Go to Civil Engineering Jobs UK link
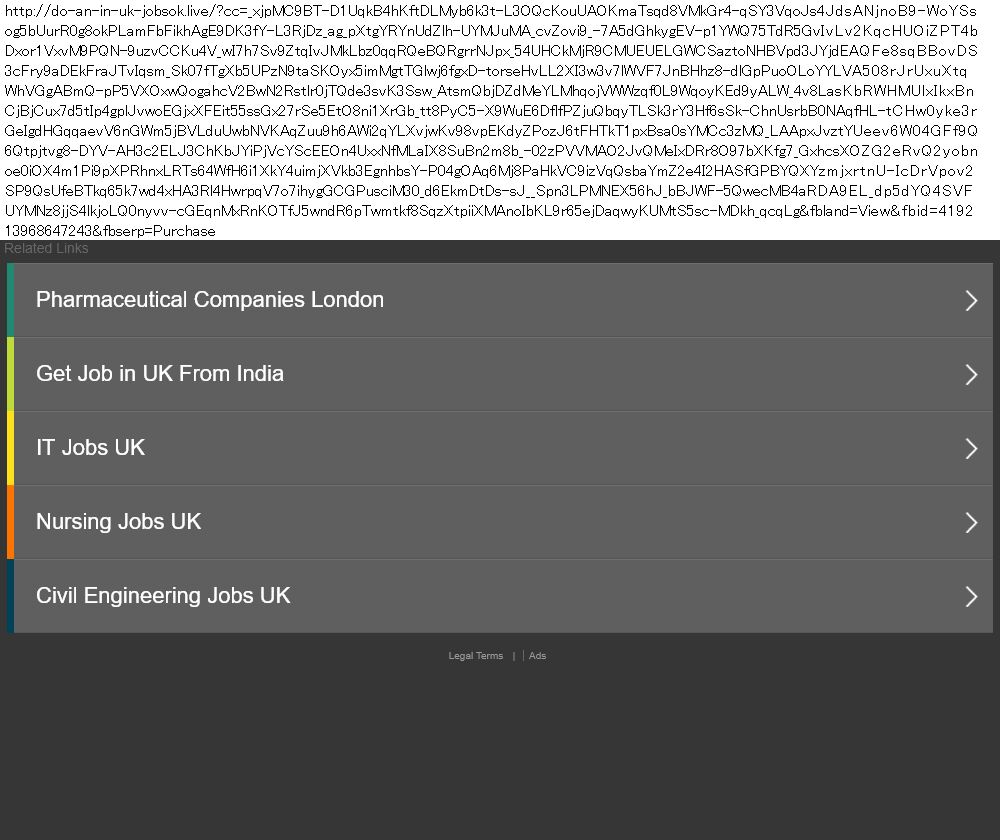Image resolution: width=1000 pixels, height=840 pixels. point(163,596)
